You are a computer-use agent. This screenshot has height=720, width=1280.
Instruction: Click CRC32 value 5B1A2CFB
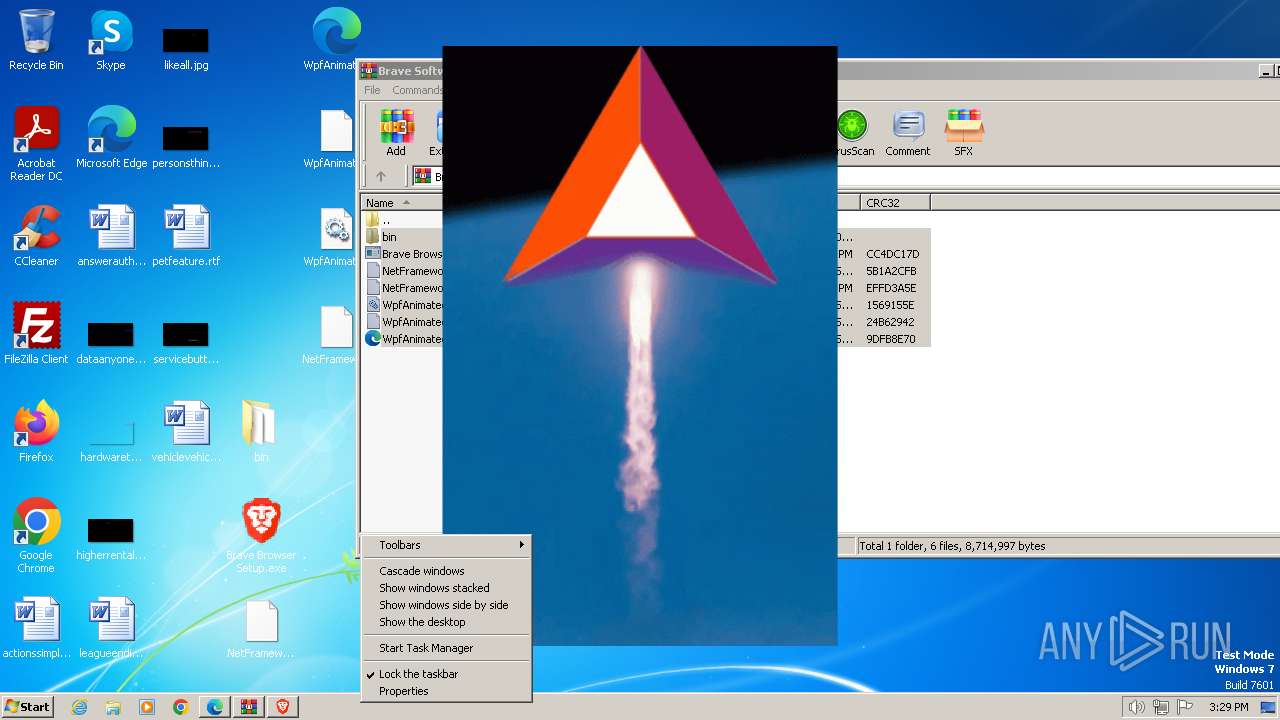[x=892, y=271]
